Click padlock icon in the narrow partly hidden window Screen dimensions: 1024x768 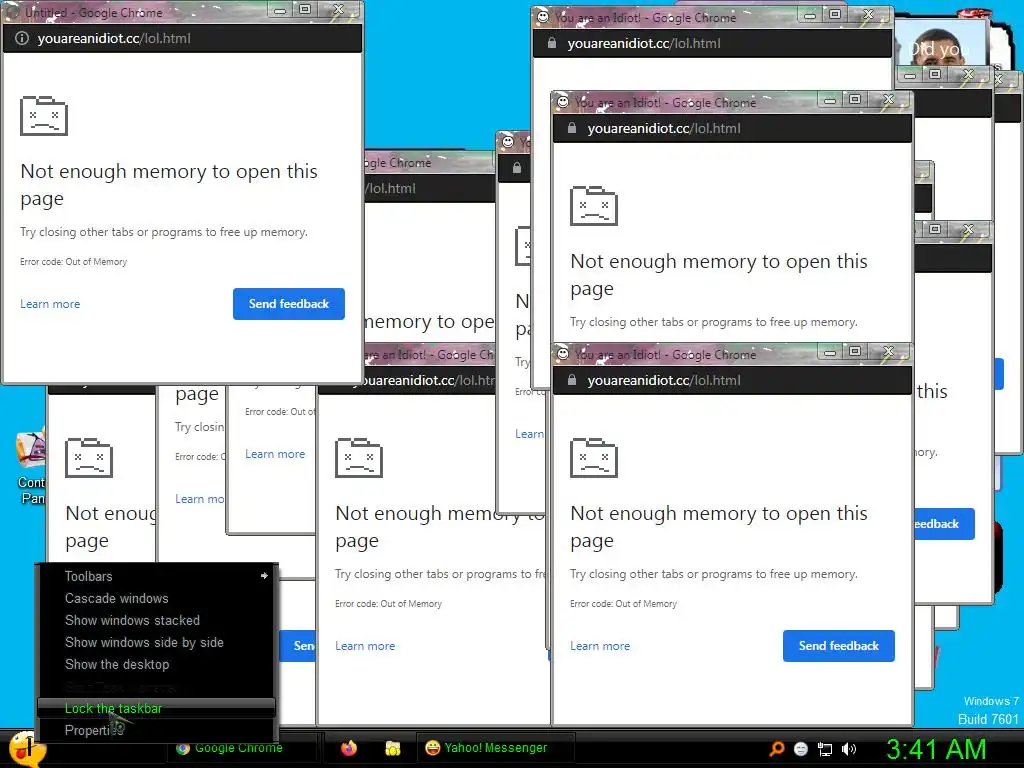click(517, 168)
